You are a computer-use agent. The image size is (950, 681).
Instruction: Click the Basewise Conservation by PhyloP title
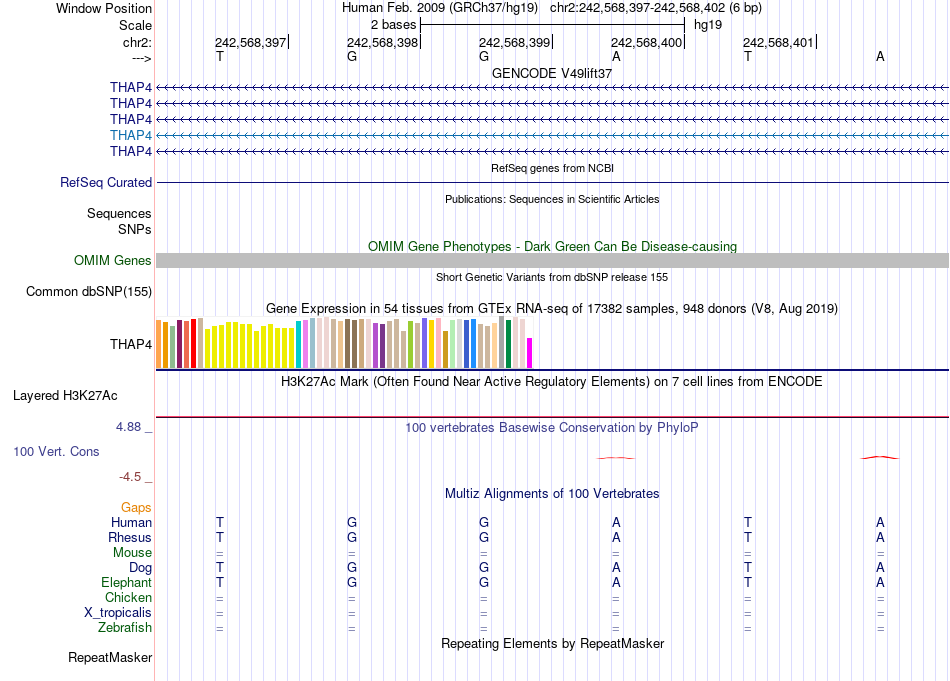pyautogui.click(x=552, y=428)
